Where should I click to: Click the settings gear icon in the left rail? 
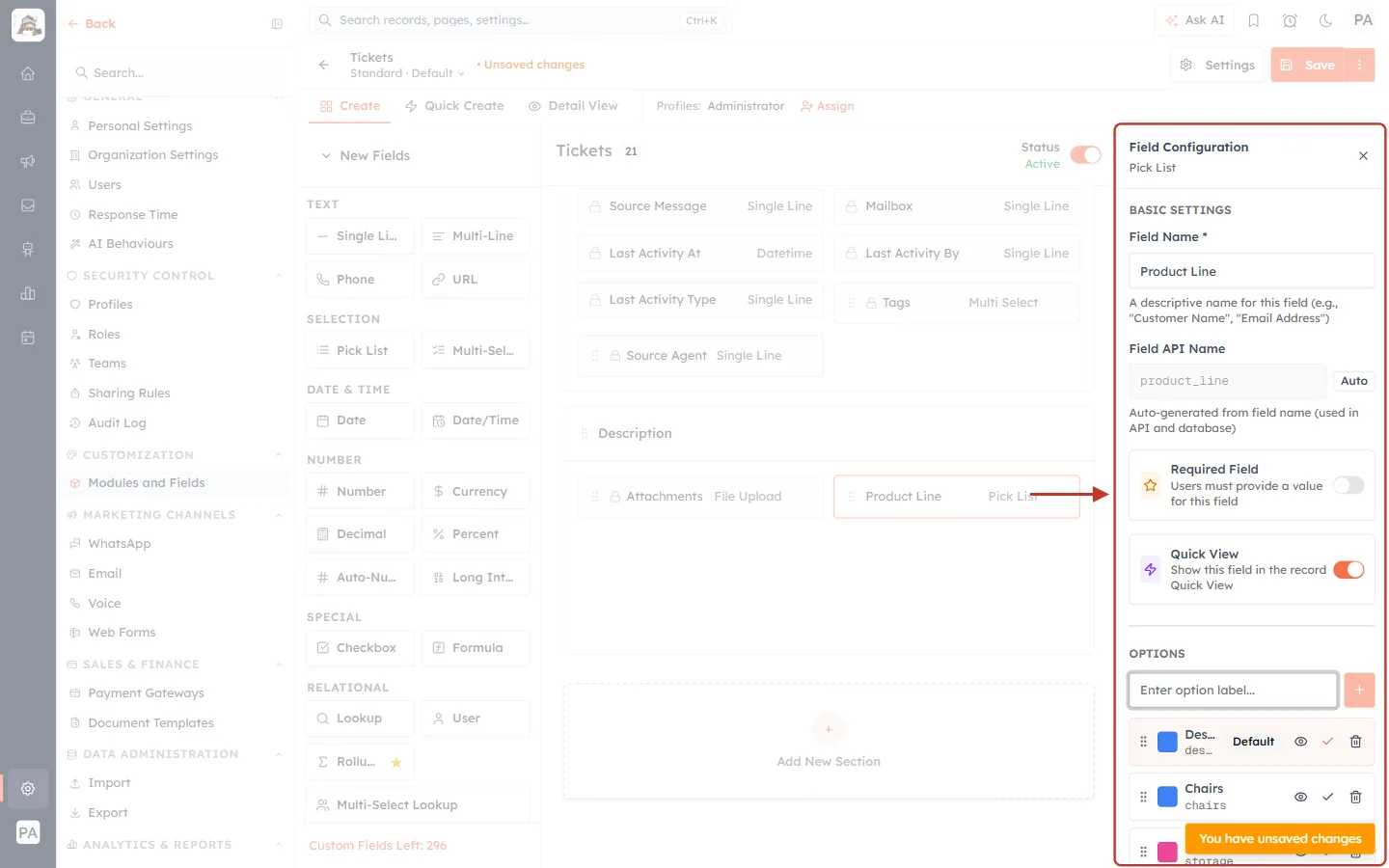(28, 788)
